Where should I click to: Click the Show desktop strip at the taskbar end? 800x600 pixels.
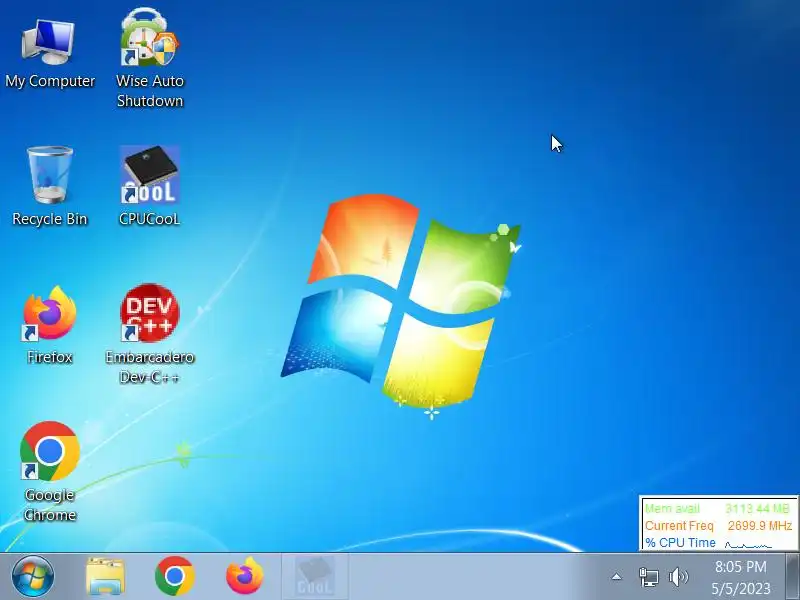pyautogui.click(x=792, y=577)
